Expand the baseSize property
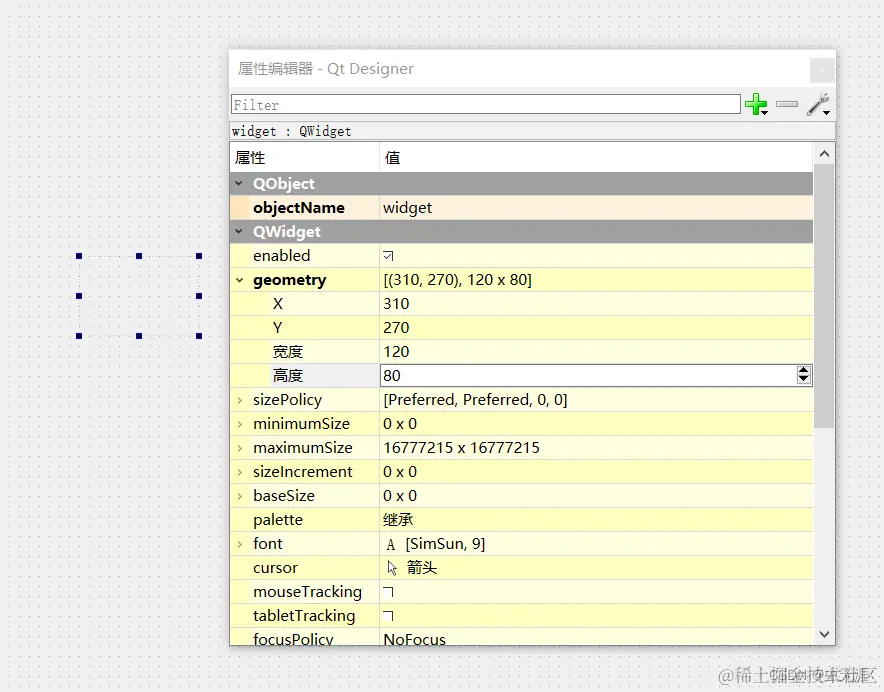 240,496
